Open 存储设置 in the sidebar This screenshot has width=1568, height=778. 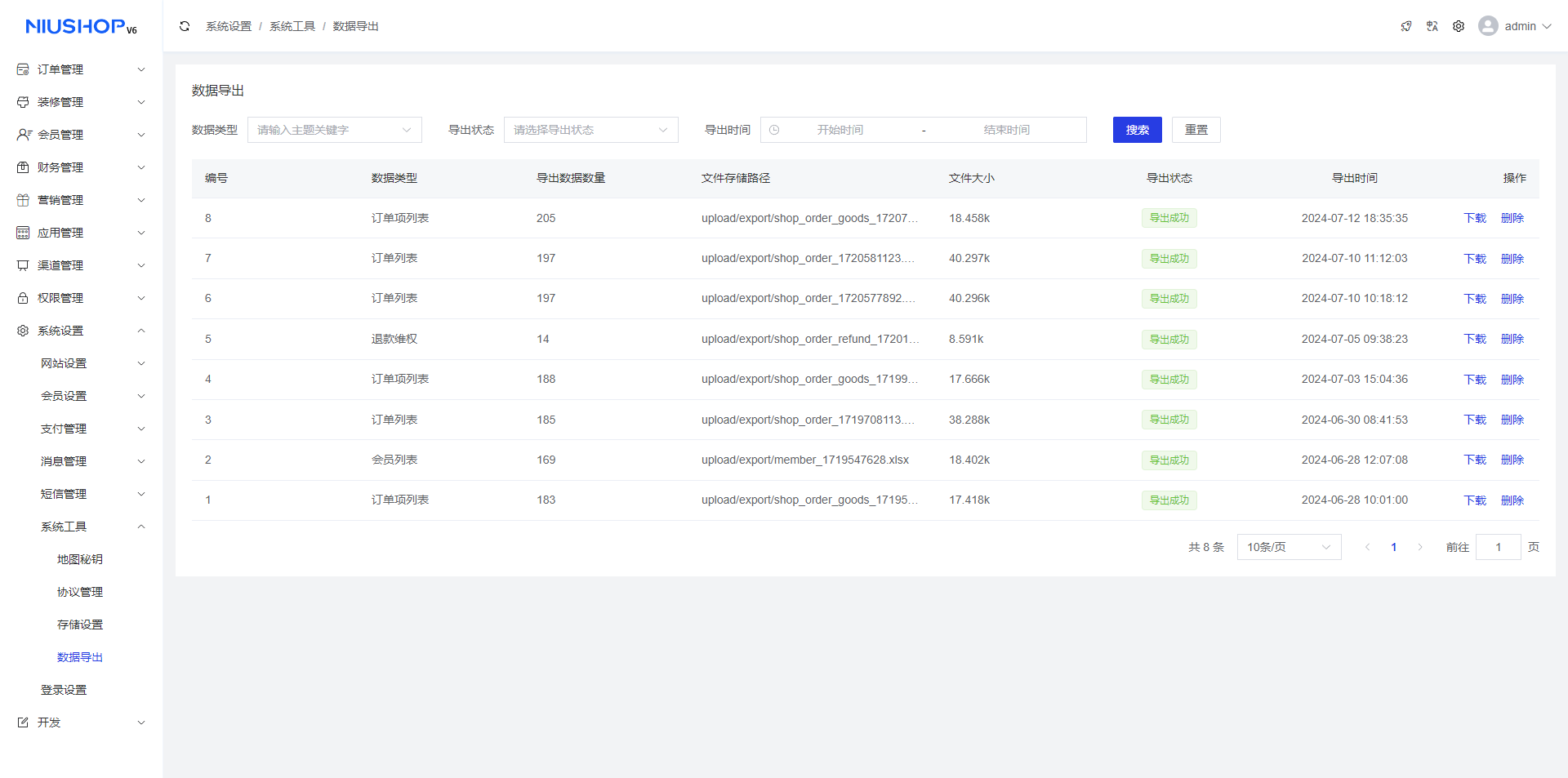coord(80,625)
